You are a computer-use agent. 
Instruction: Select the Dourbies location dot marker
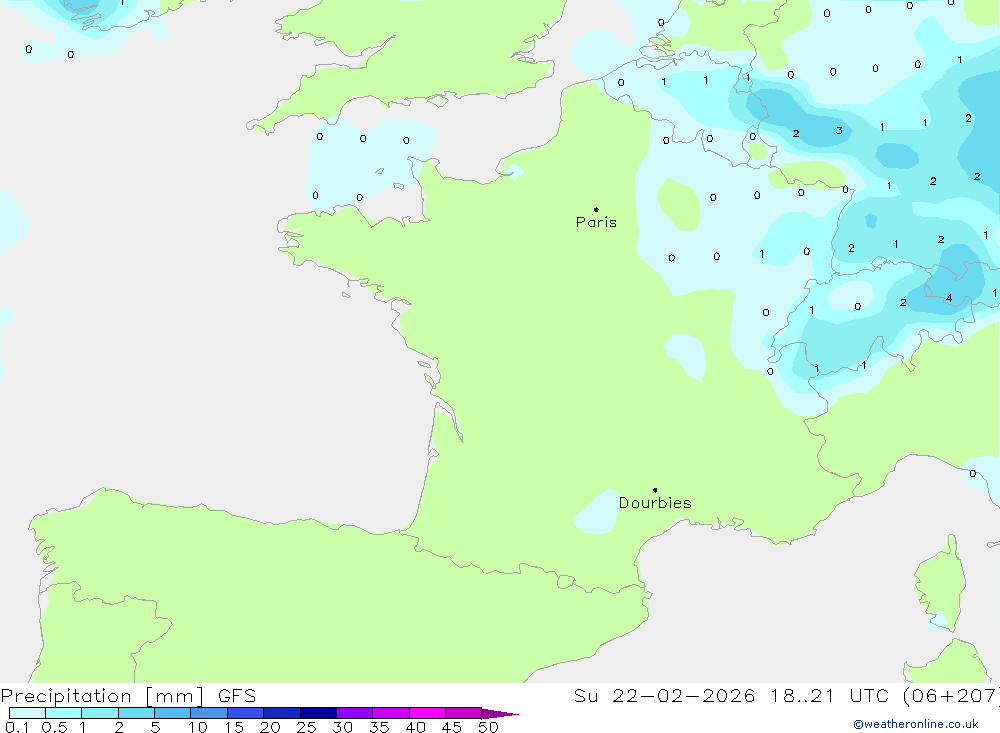click(655, 490)
